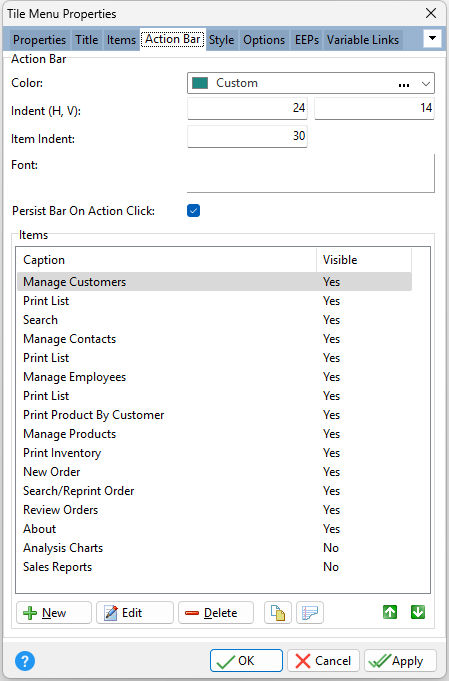Click the New item button
This screenshot has height=681, width=449.
[x=54, y=612]
